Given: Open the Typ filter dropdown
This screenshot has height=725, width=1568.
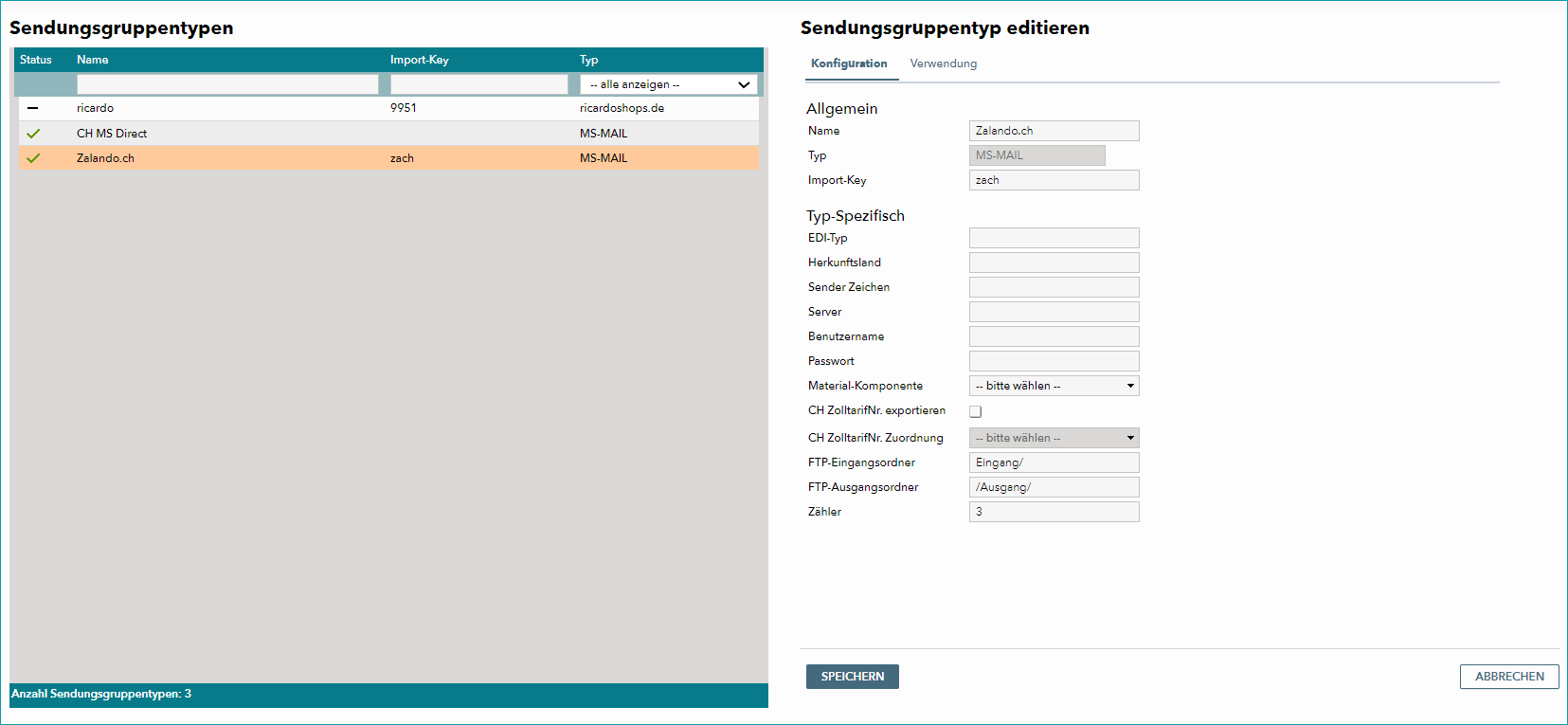Looking at the screenshot, I should (x=669, y=84).
